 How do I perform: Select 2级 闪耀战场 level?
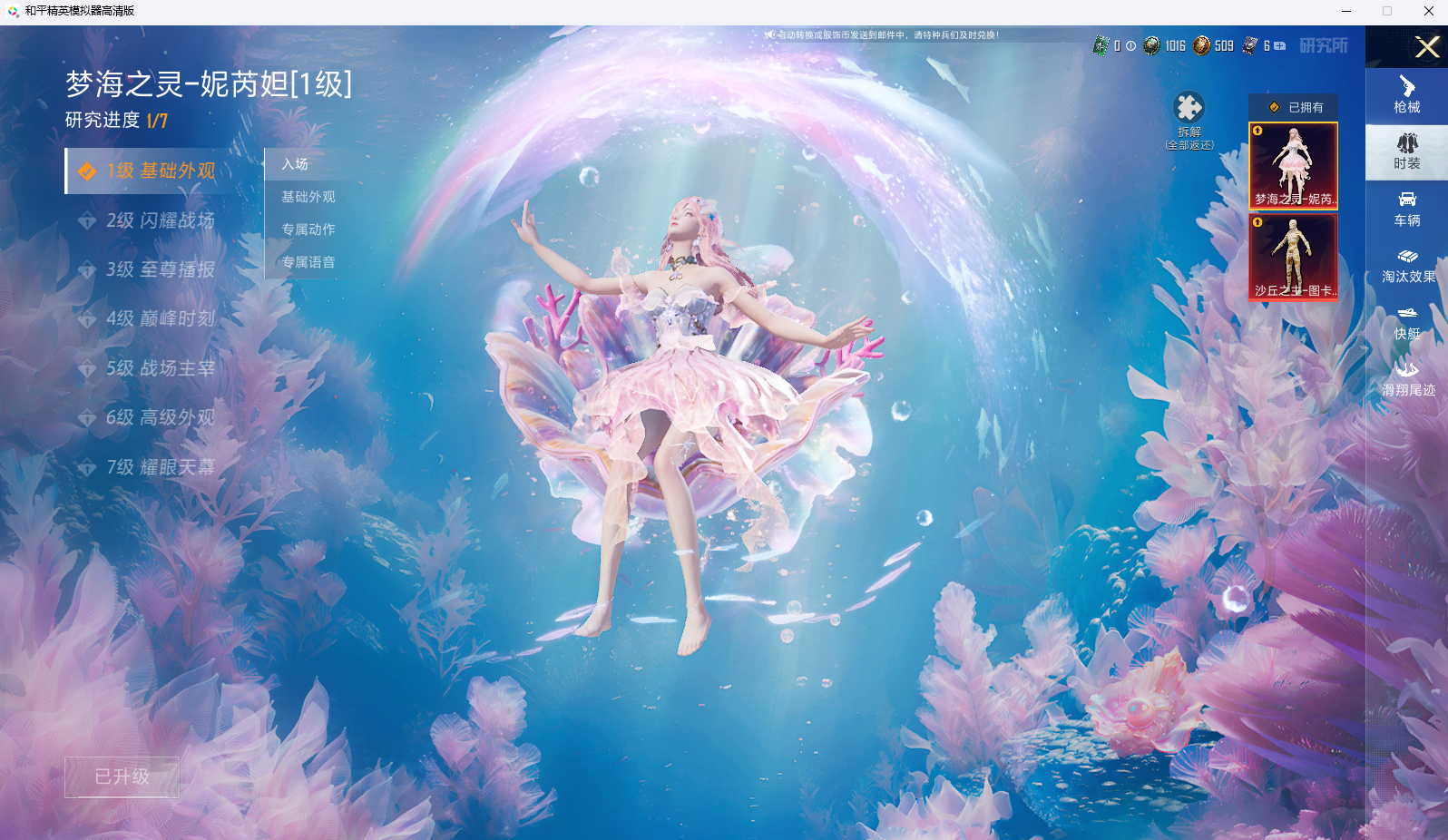160,220
